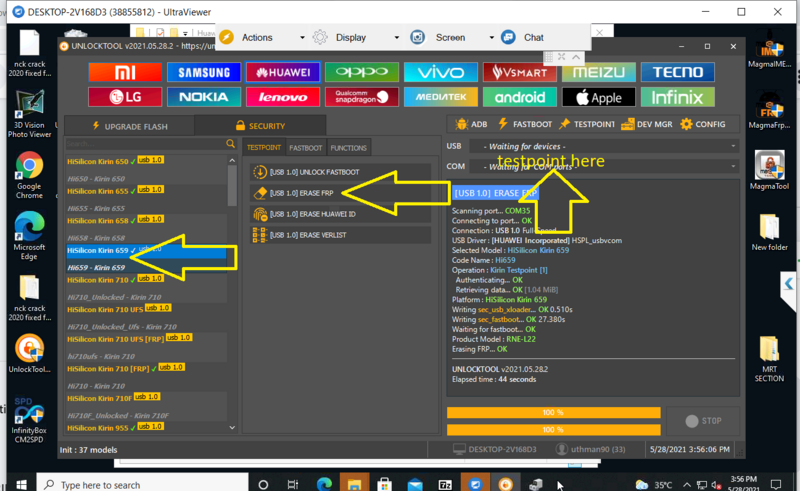The width and height of the screenshot is (800, 491).
Task: Open the 3D Vision Photo Viewer icon
Action: pyautogui.click(x=29, y=114)
